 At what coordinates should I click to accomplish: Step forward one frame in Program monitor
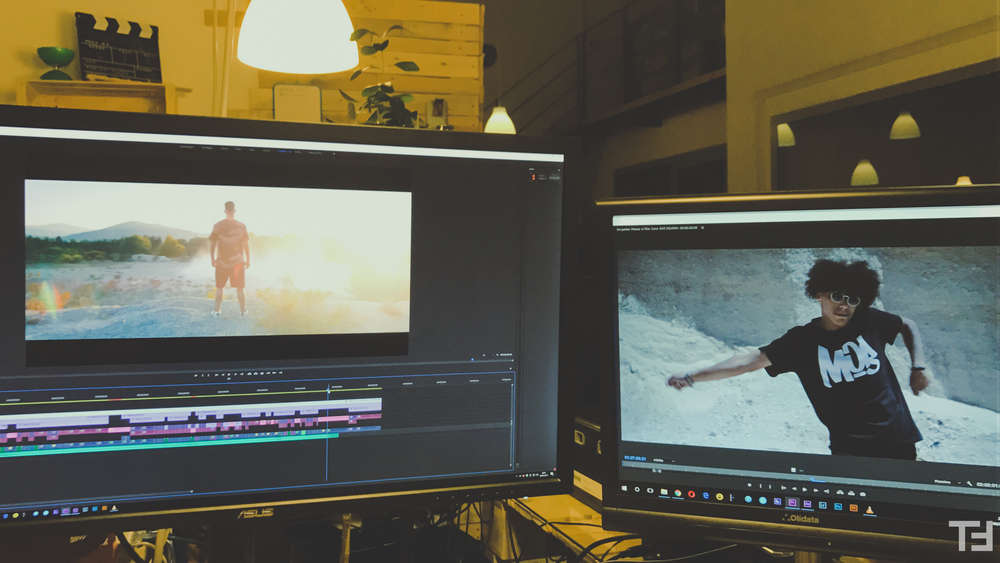click(816, 490)
